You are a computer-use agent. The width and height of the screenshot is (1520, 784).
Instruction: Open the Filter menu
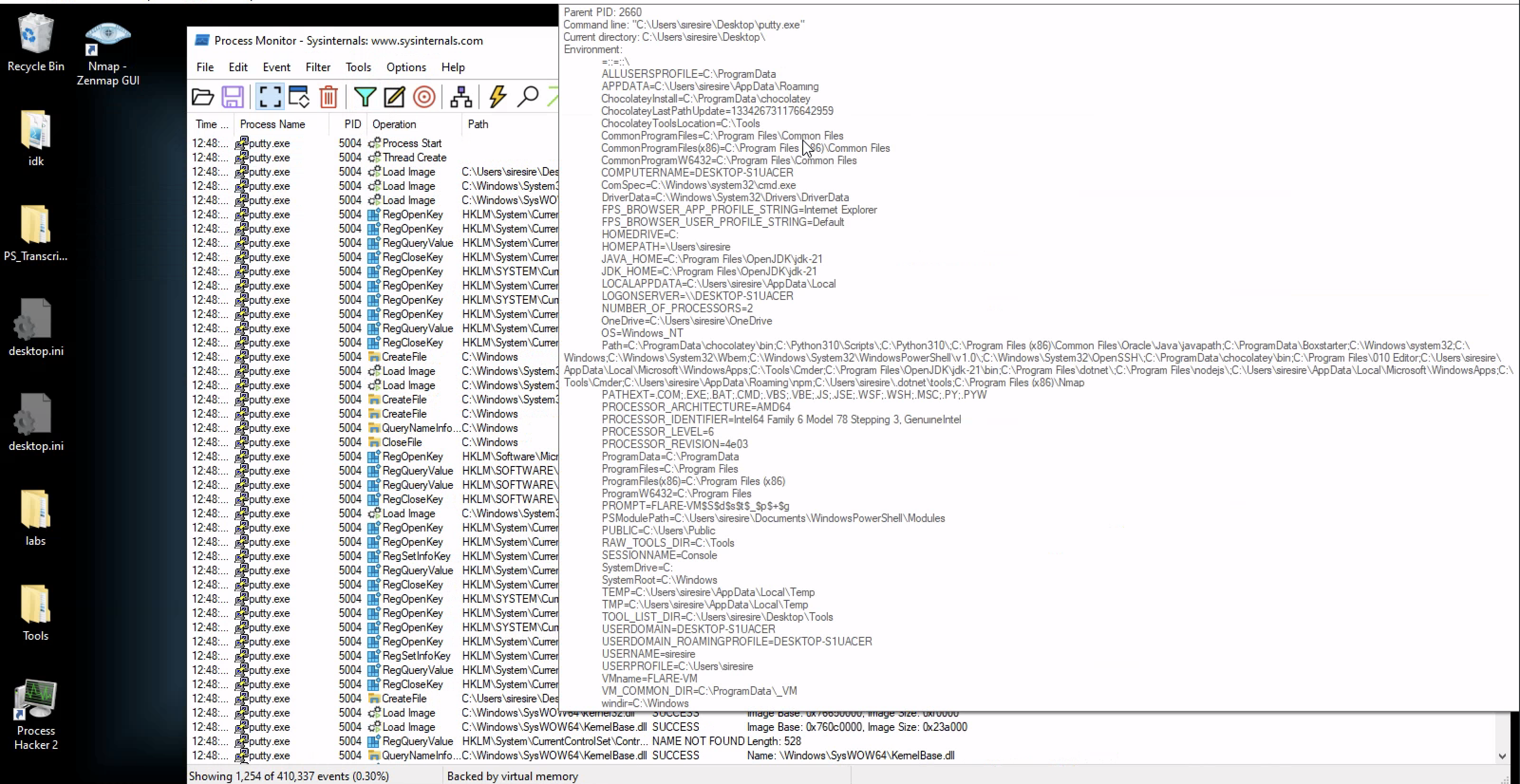point(318,67)
